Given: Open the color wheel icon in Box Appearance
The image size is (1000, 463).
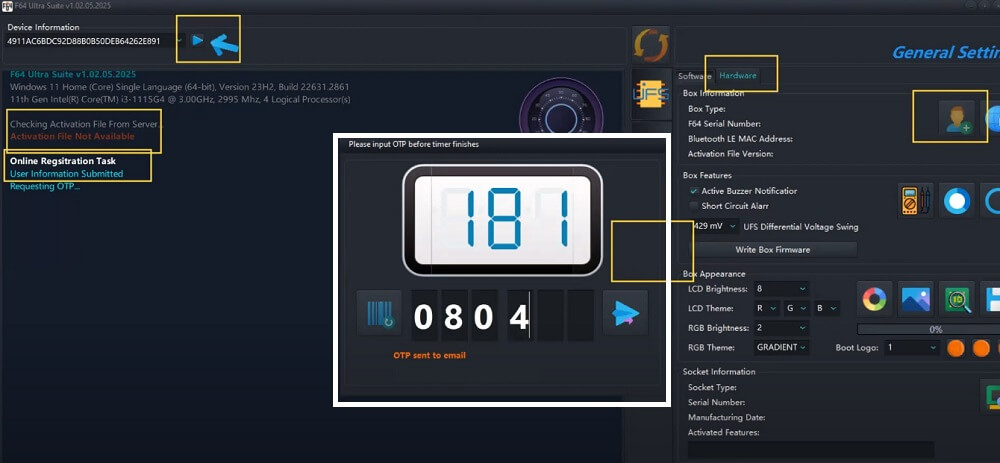Looking at the screenshot, I should [x=874, y=298].
